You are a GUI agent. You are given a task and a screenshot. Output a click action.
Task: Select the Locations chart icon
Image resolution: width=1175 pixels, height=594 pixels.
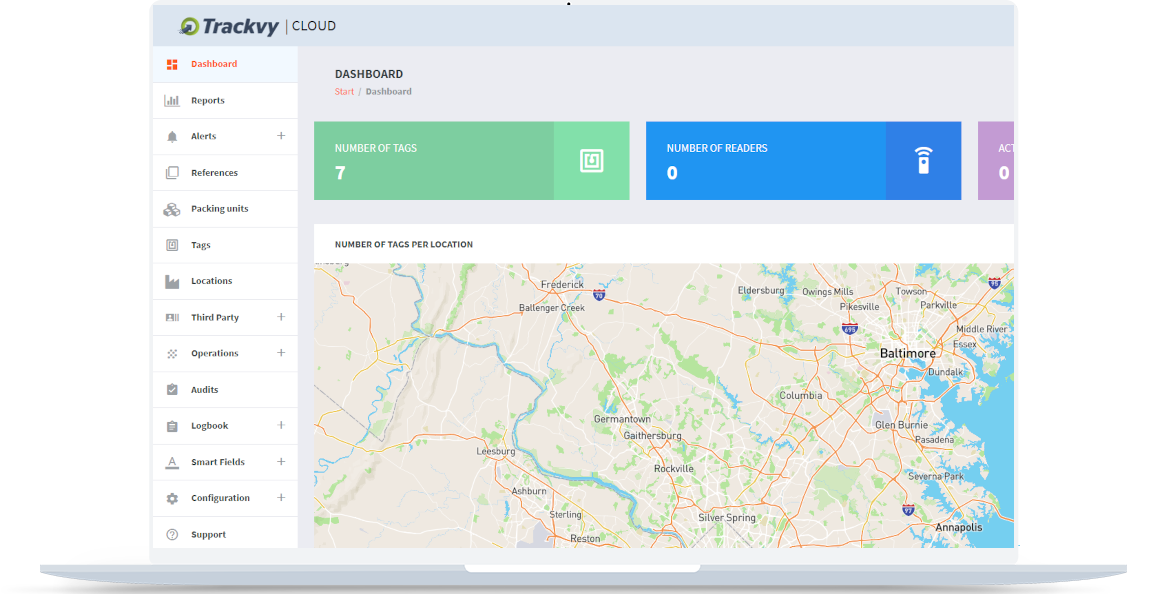point(170,281)
